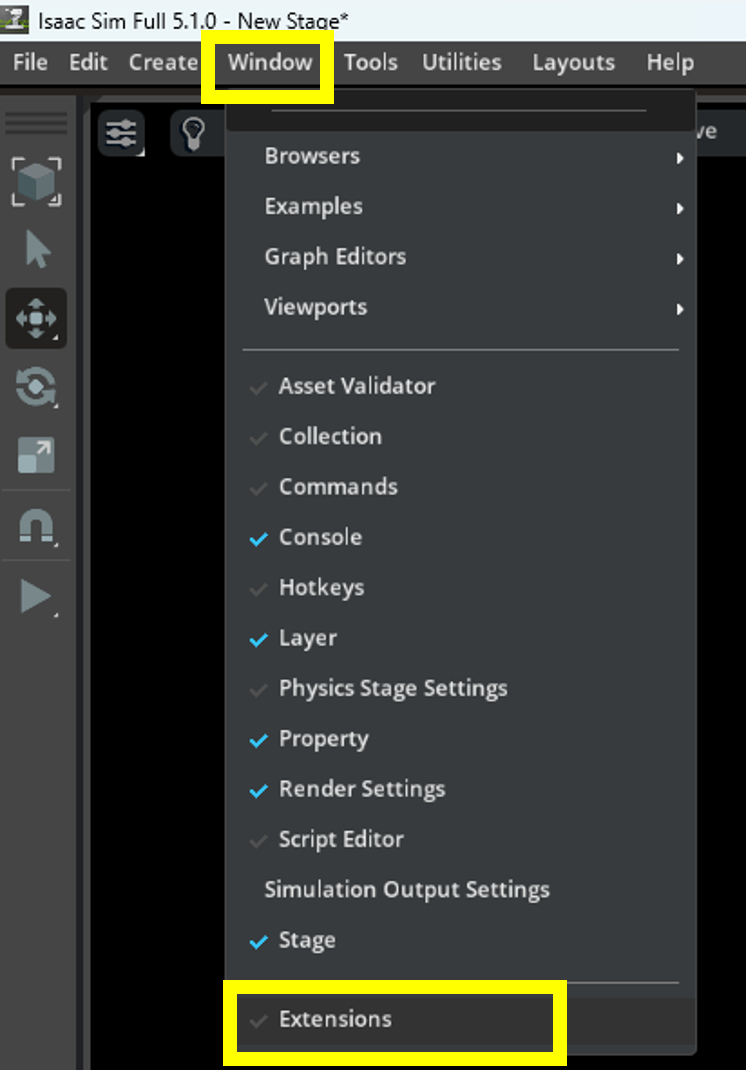Open the Create menu

[164, 62]
